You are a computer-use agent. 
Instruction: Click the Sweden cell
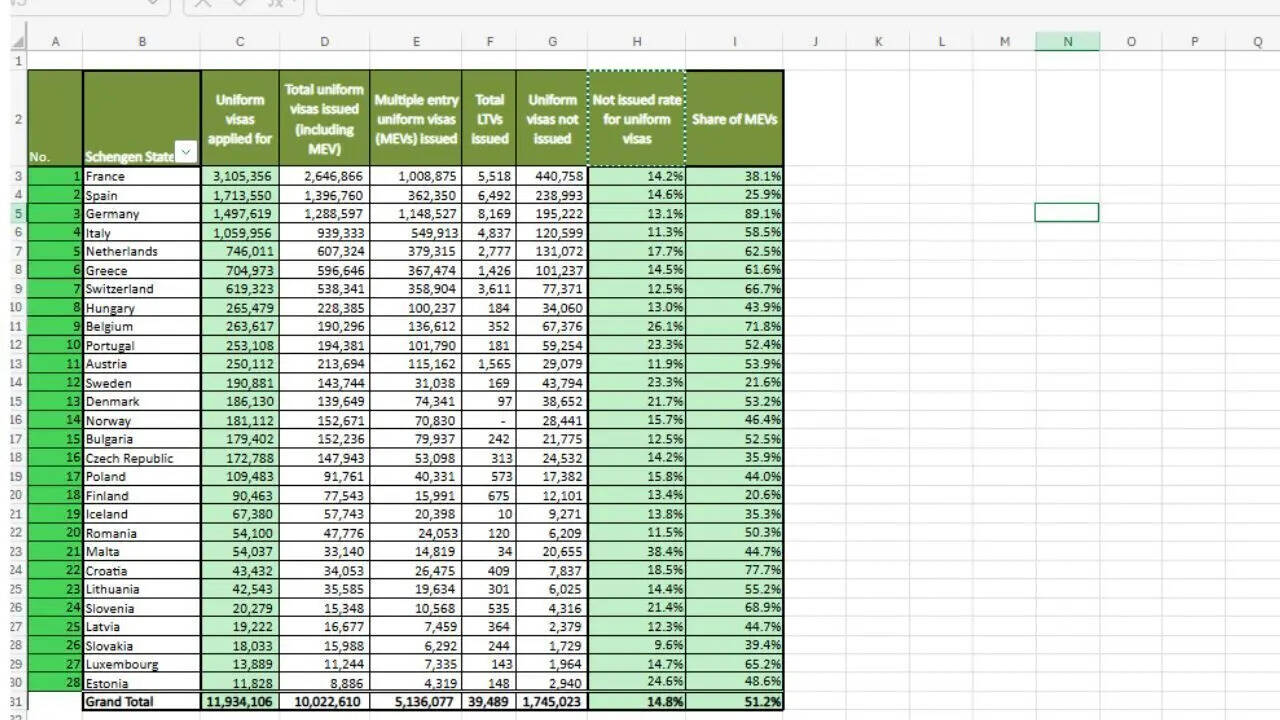tap(141, 382)
